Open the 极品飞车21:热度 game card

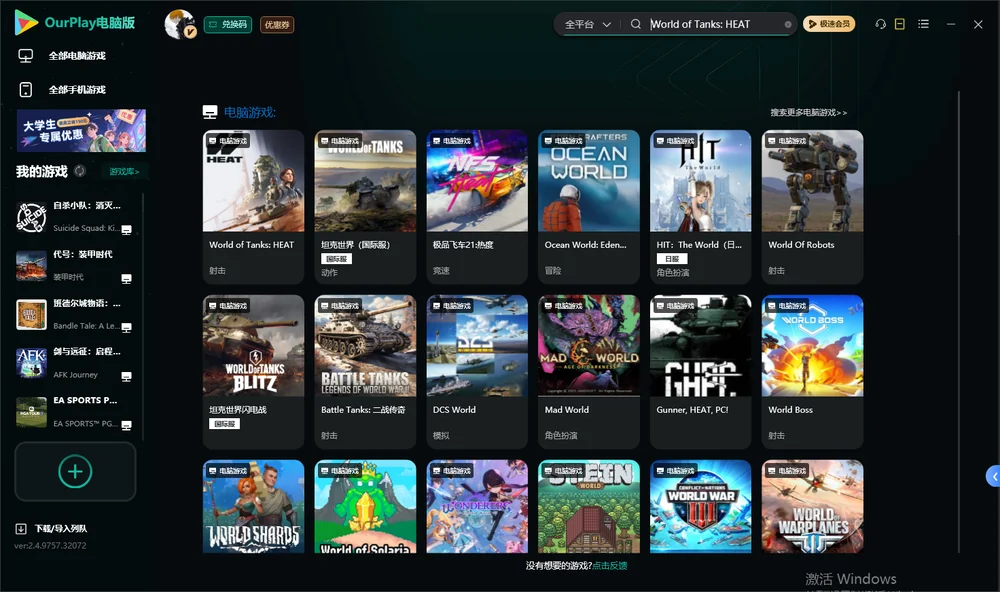coord(477,207)
